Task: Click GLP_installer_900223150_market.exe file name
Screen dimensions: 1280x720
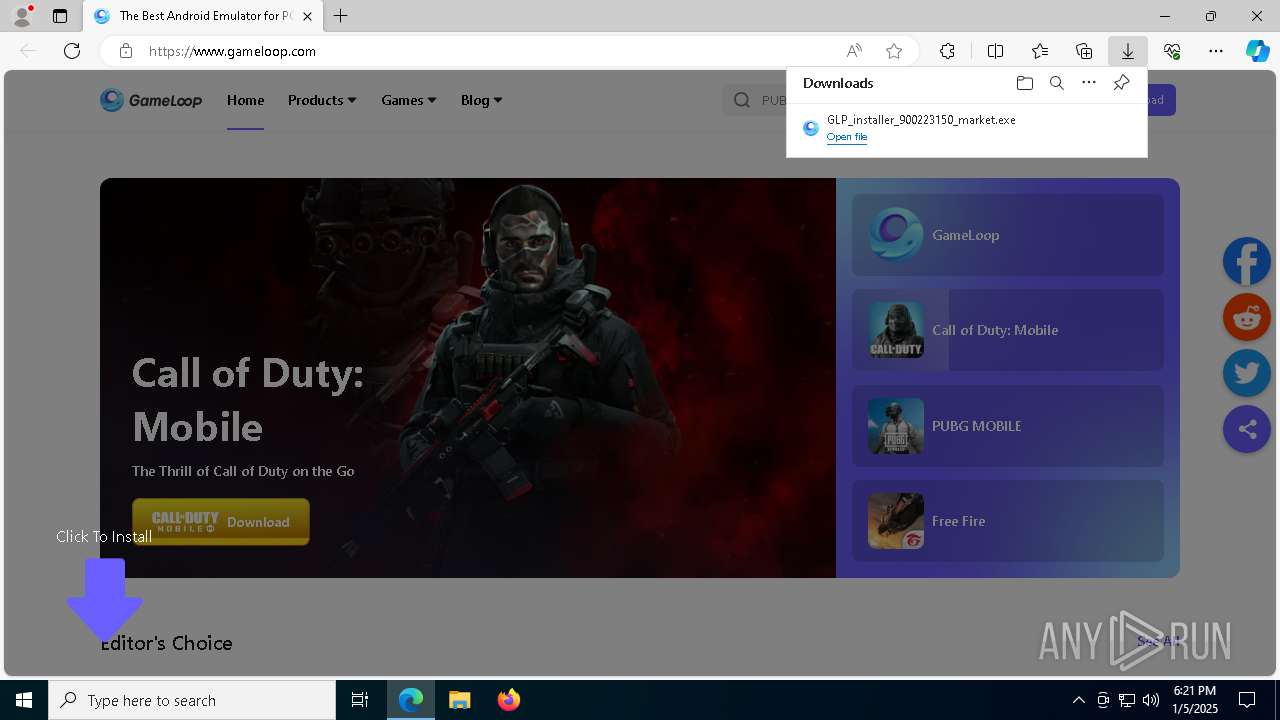Action: [921, 120]
